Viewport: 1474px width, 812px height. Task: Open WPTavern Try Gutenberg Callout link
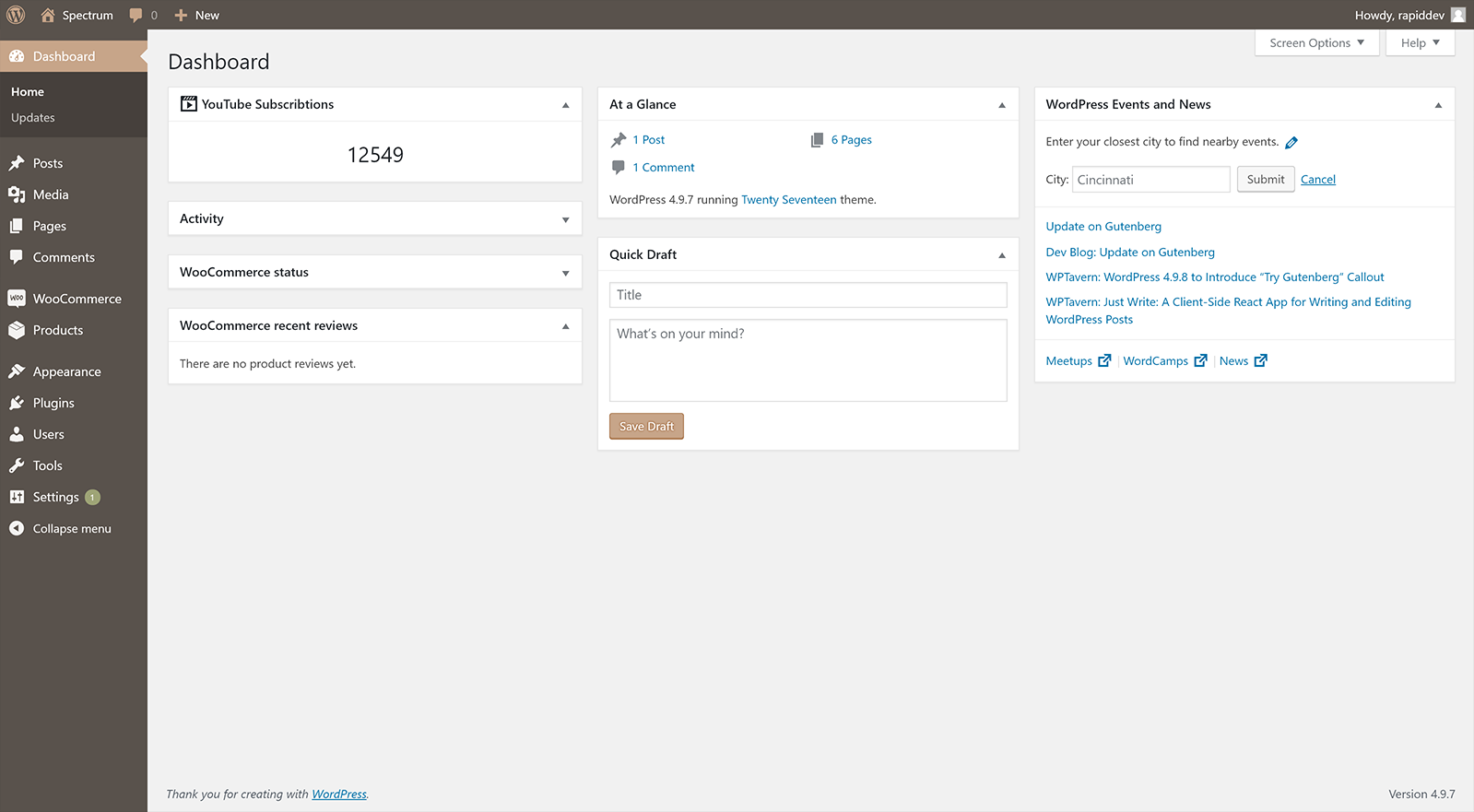pyautogui.click(x=1215, y=277)
